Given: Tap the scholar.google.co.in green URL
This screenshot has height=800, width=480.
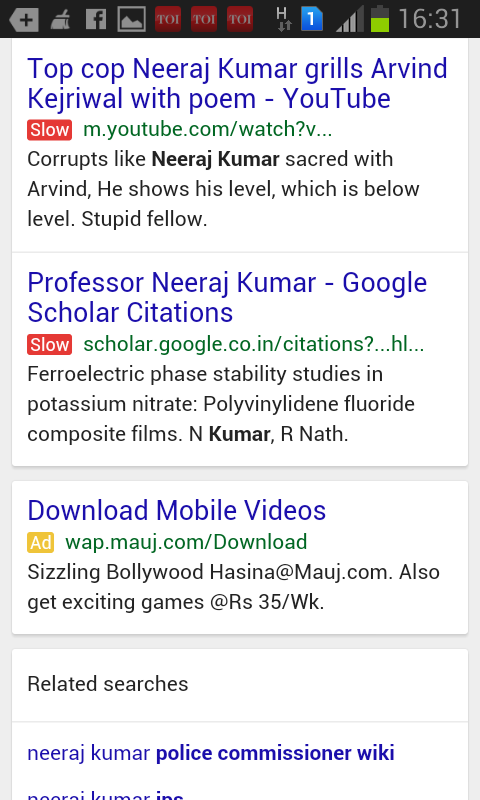Looking at the screenshot, I should [254, 344].
